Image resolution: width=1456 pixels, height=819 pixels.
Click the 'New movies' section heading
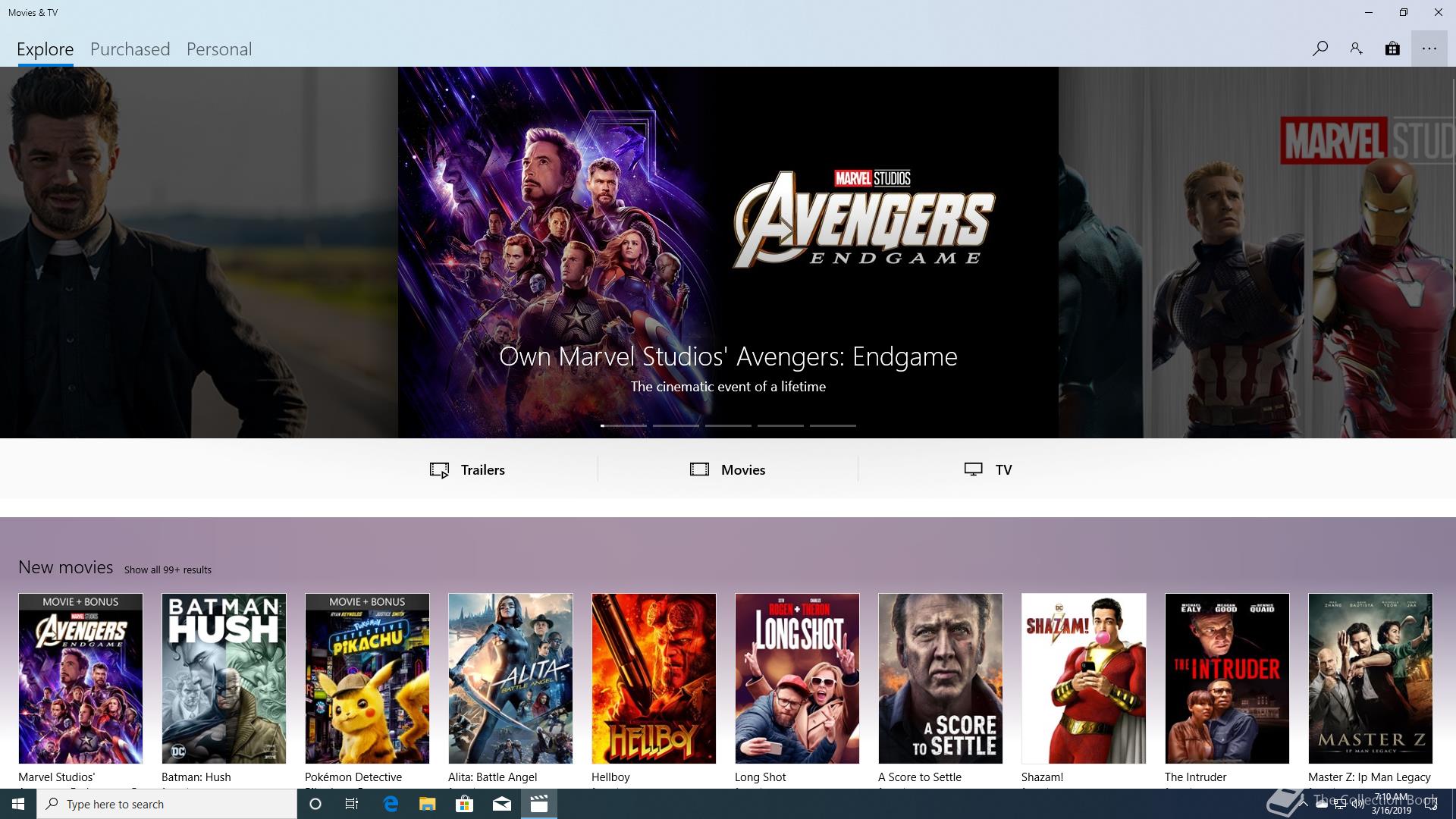[x=65, y=567]
